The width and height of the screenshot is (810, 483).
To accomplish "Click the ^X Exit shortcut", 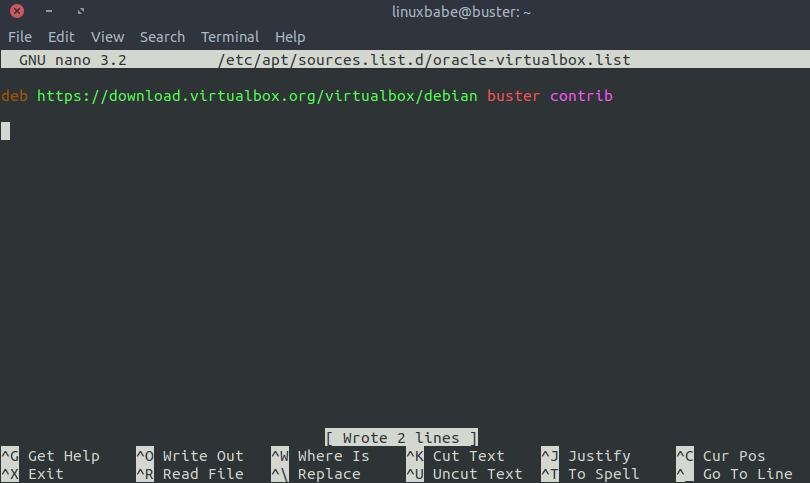I will [32, 474].
